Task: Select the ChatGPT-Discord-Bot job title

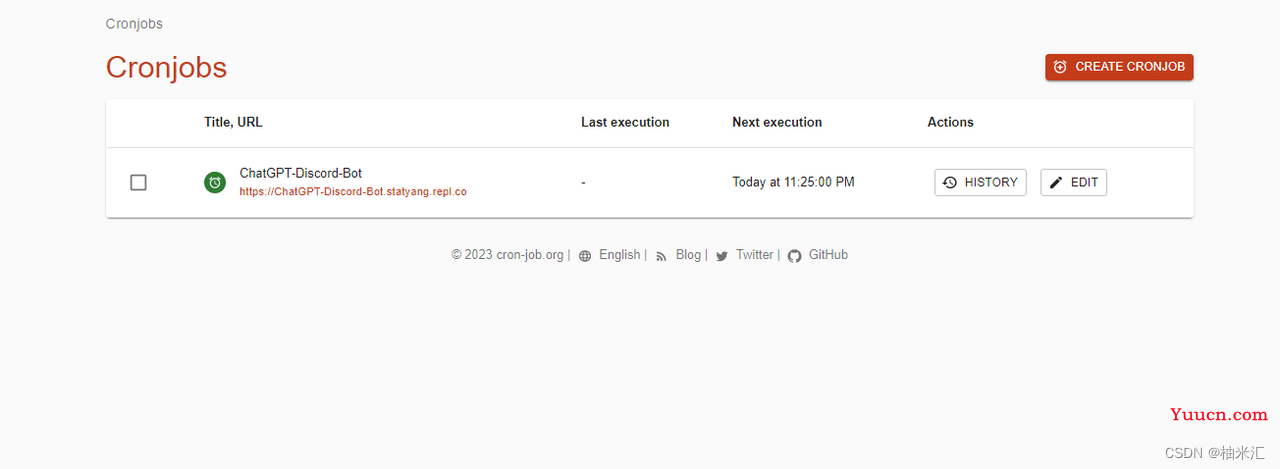Action: 301,173
